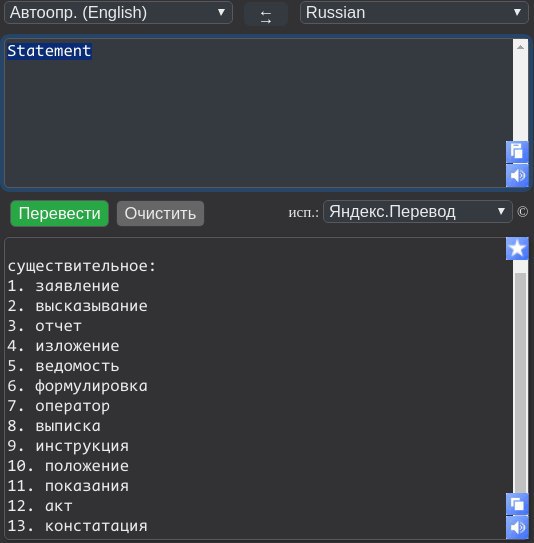Viewport: 534px width, 543px height.
Task: Click translation 3. отчет
Action: click(x=45, y=326)
